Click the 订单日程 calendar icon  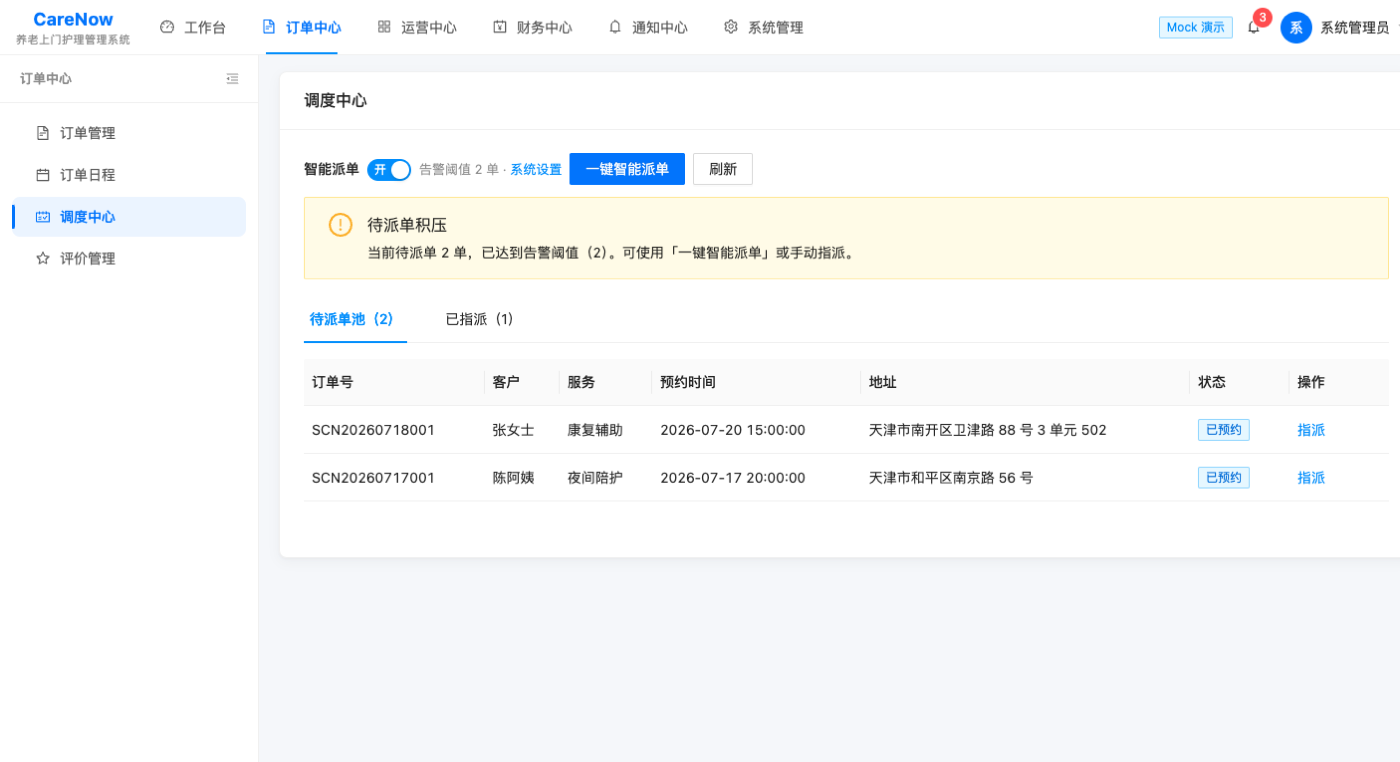(43, 175)
